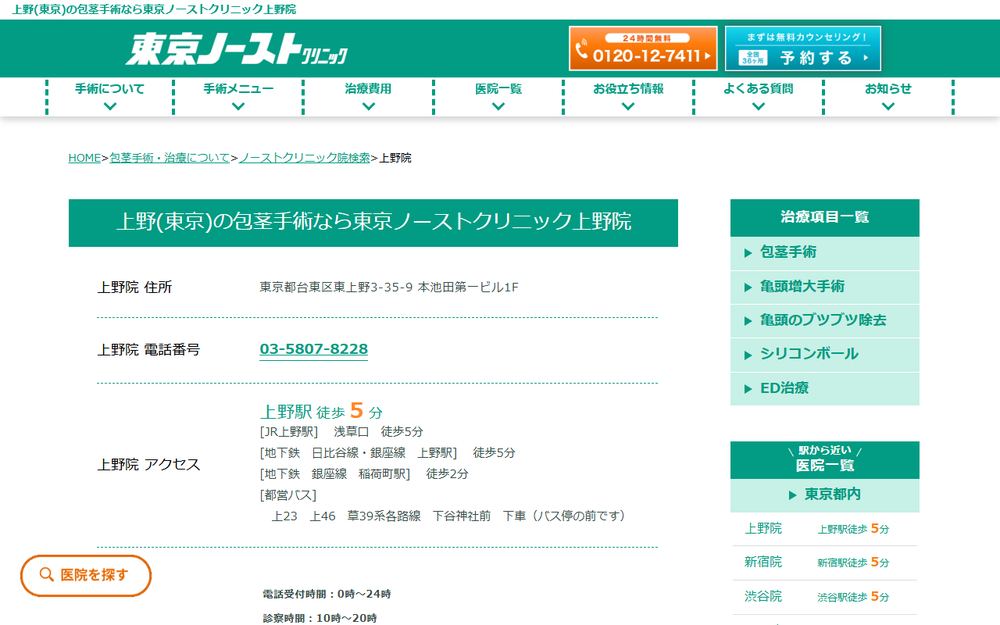Viewport: 1000px width, 625px height.
Task: Click the main page title banner 上野院
Action: (373, 223)
